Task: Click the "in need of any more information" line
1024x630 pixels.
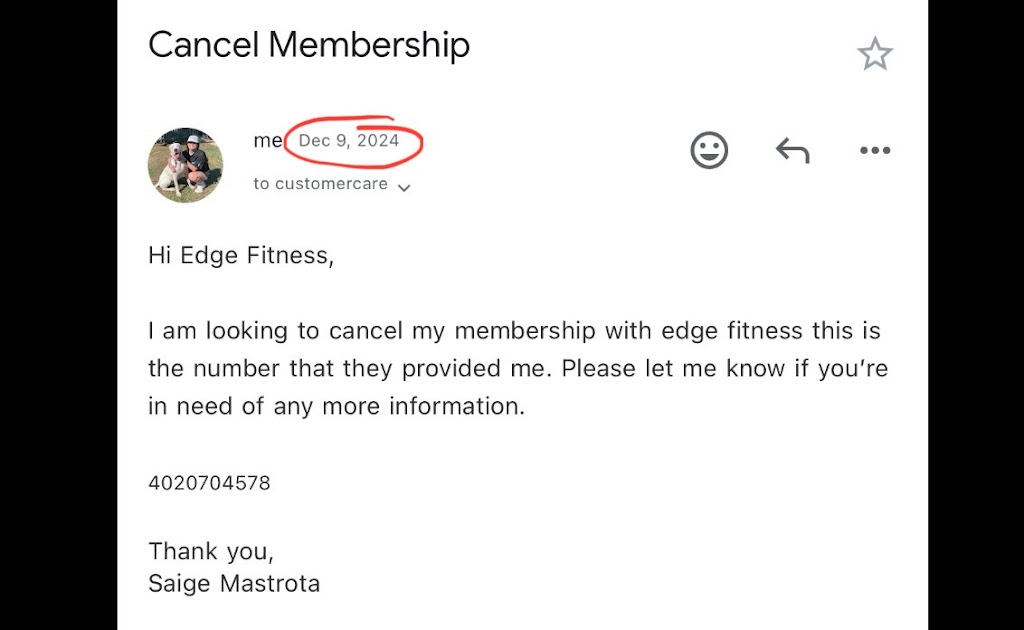Action: tap(336, 407)
